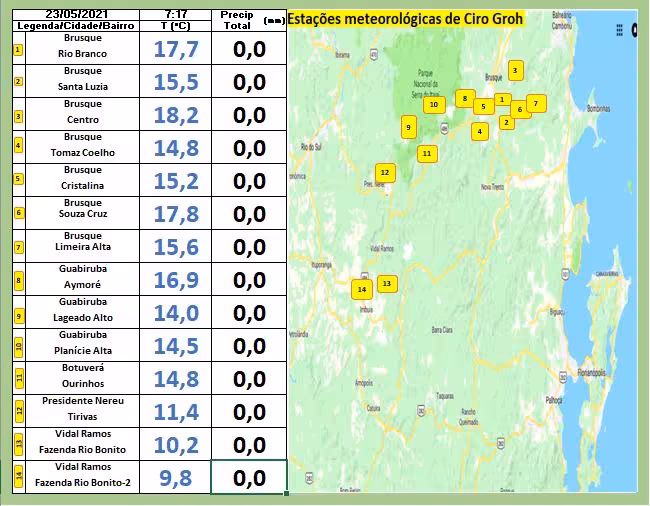The image size is (650, 506).
Task: Click map marker 9 on the map
Action: 408,127
